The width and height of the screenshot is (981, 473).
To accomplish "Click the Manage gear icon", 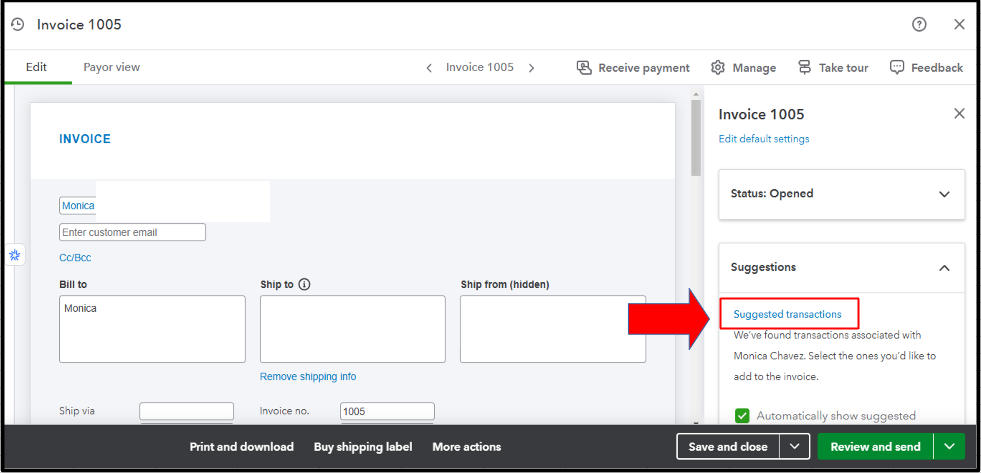I will pyautogui.click(x=718, y=68).
